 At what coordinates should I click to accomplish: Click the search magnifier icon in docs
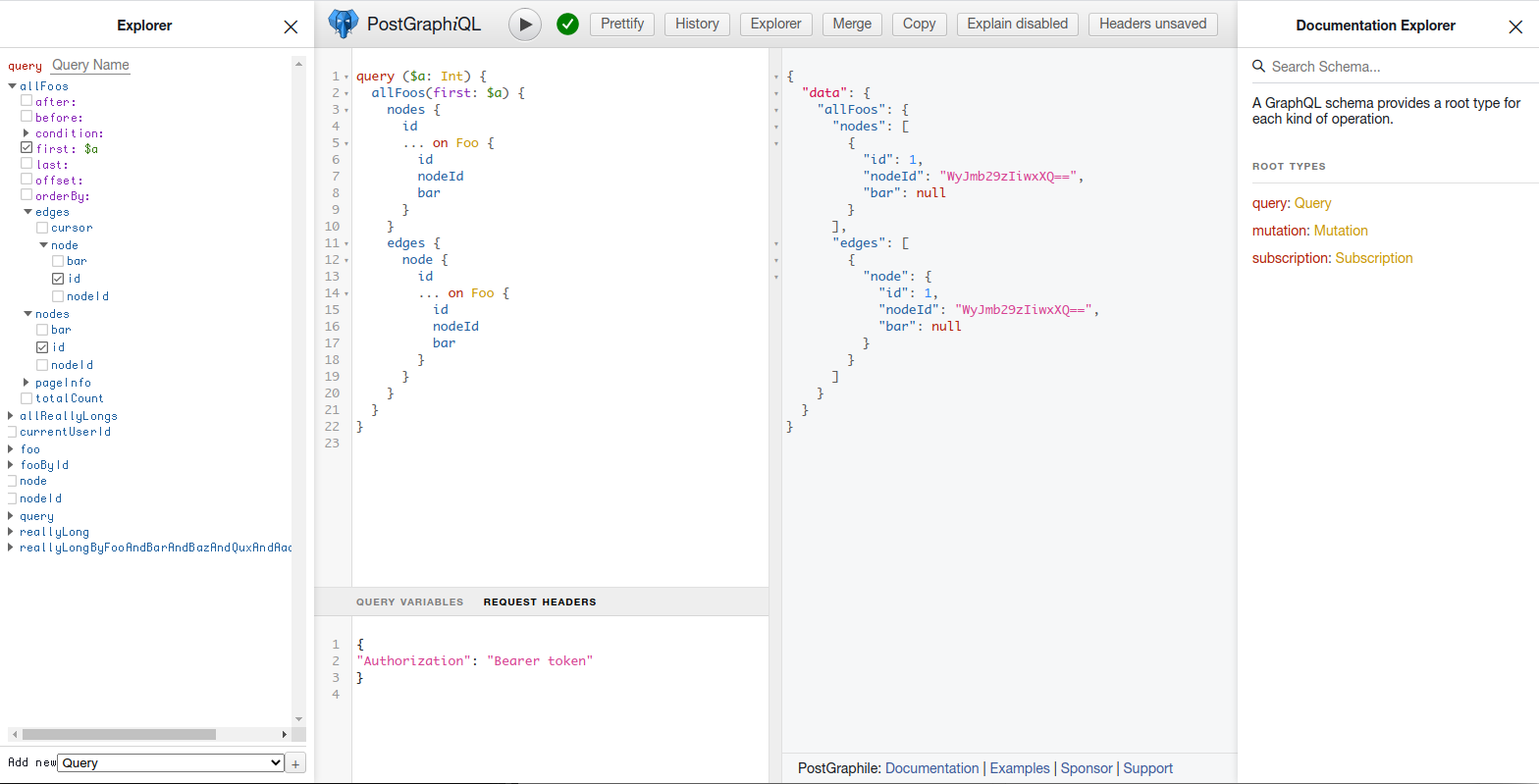coord(1259,67)
